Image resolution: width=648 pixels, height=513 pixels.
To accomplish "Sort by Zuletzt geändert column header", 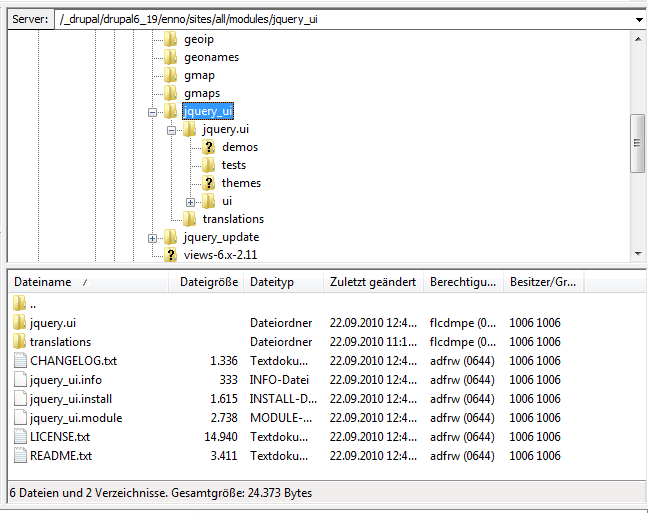I will [372, 283].
